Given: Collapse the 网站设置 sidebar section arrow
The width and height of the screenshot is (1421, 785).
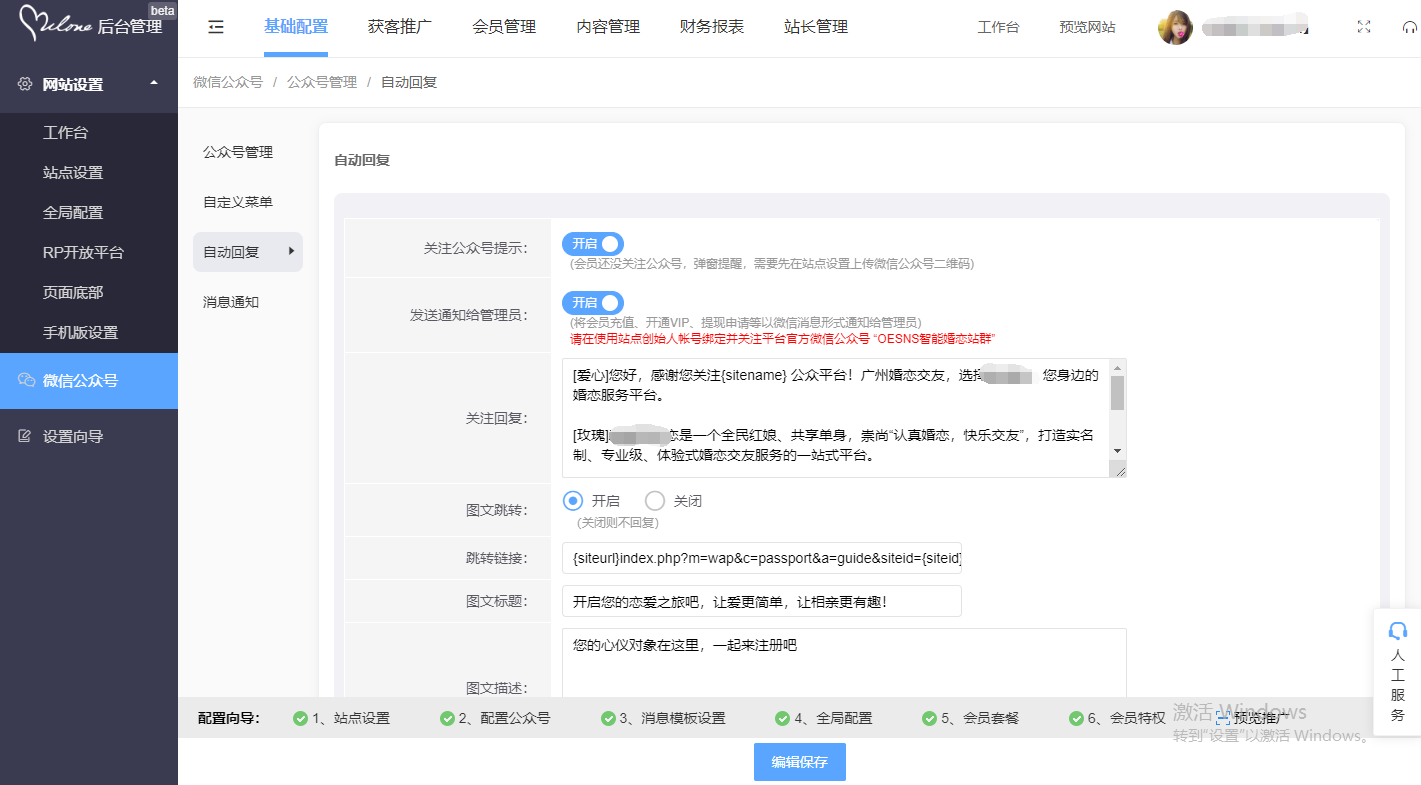Looking at the screenshot, I should tap(153, 83).
